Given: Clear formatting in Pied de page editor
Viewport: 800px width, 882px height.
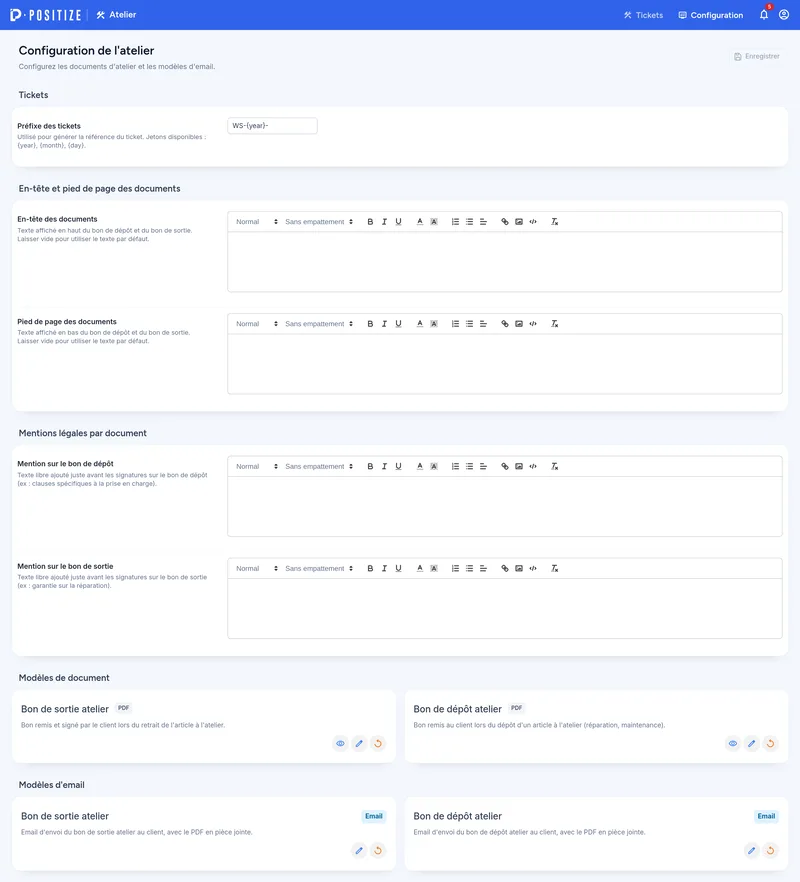Looking at the screenshot, I should pos(554,324).
